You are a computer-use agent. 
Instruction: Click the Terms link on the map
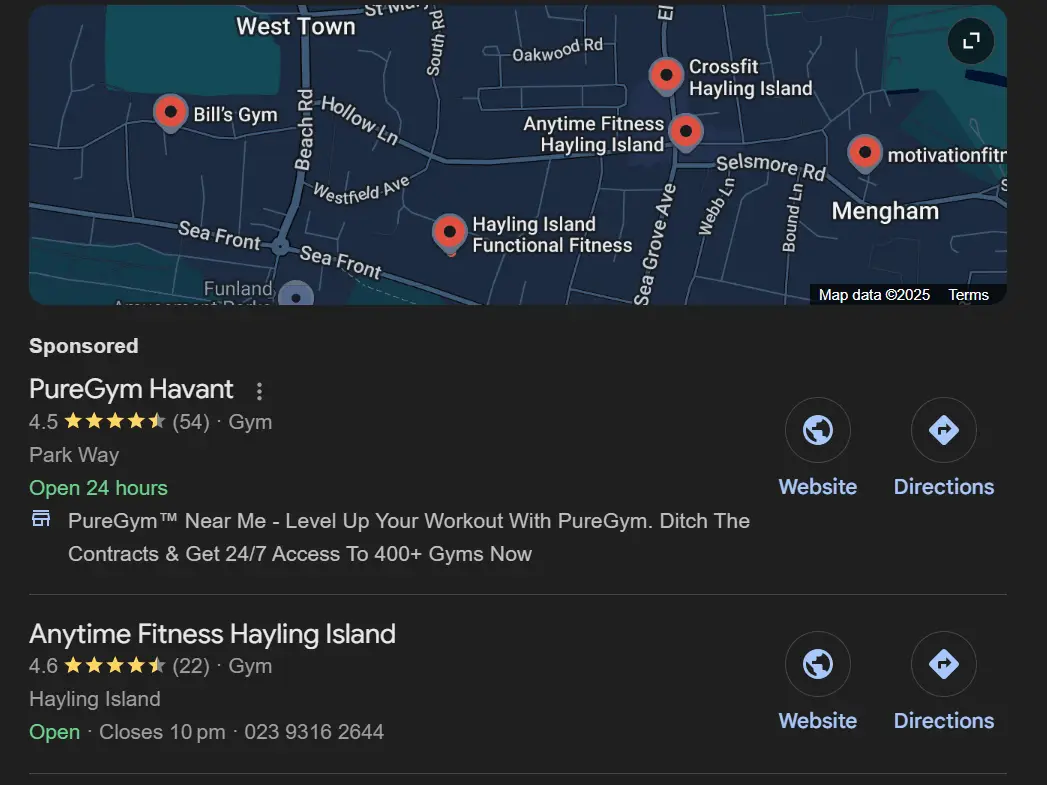(x=967, y=294)
